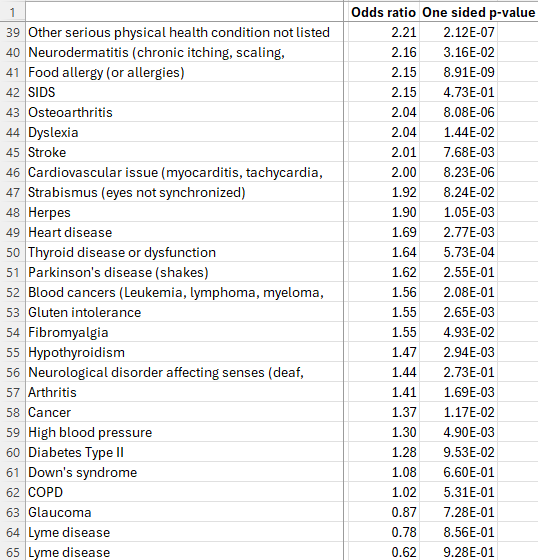This screenshot has width=538, height=560.
Task: Click the Down's syndrome cell
Action: point(184,472)
